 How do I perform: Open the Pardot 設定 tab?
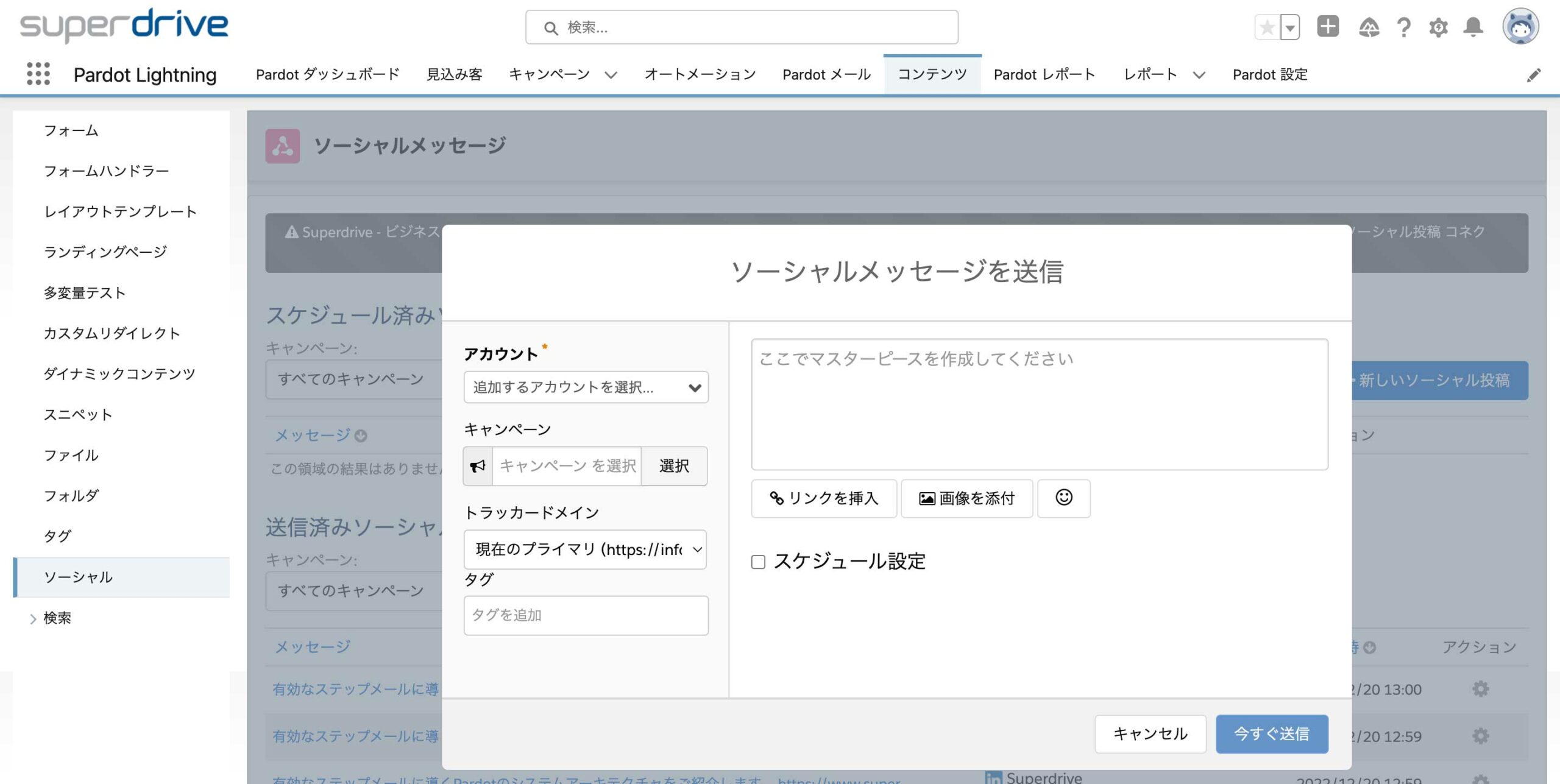point(1270,74)
